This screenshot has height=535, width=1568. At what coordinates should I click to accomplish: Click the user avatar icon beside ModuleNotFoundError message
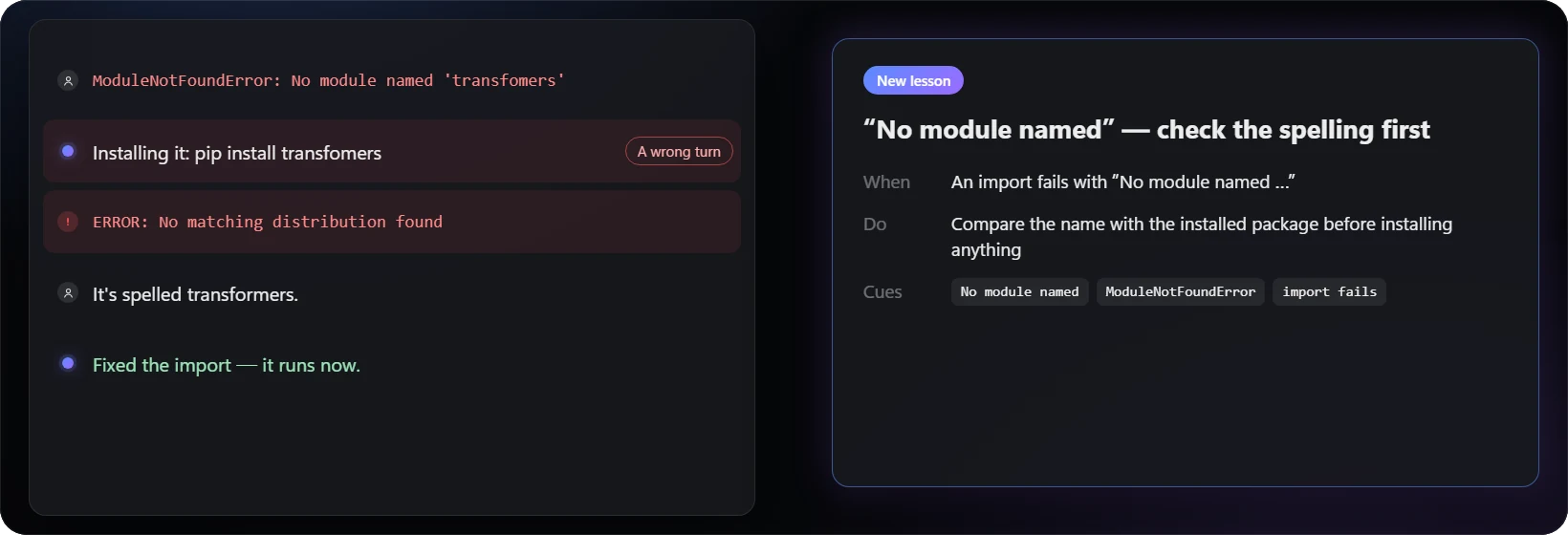(x=68, y=80)
